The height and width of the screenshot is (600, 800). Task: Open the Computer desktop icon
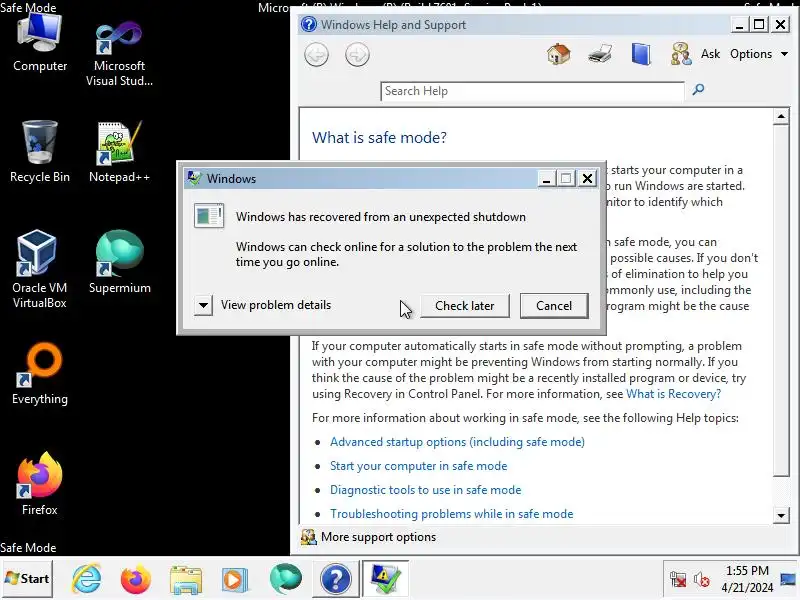tap(40, 43)
